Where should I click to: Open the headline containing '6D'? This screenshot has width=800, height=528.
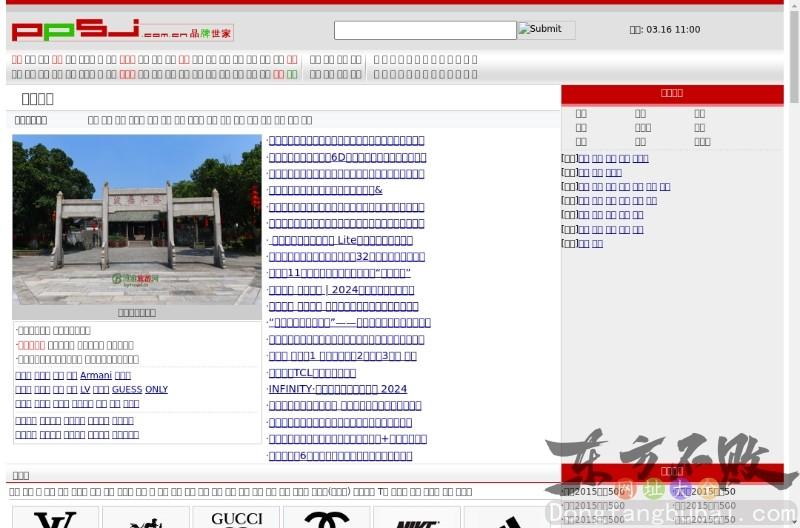pyautogui.click(x=347, y=157)
